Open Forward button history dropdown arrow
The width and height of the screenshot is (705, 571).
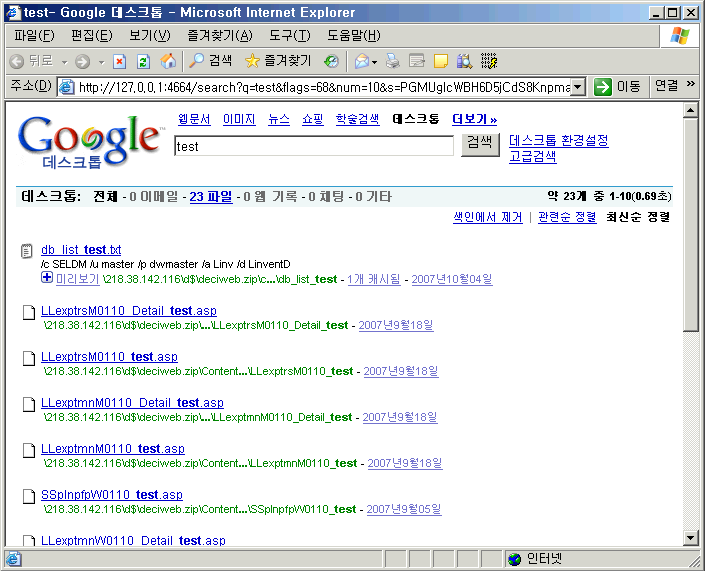[101, 62]
